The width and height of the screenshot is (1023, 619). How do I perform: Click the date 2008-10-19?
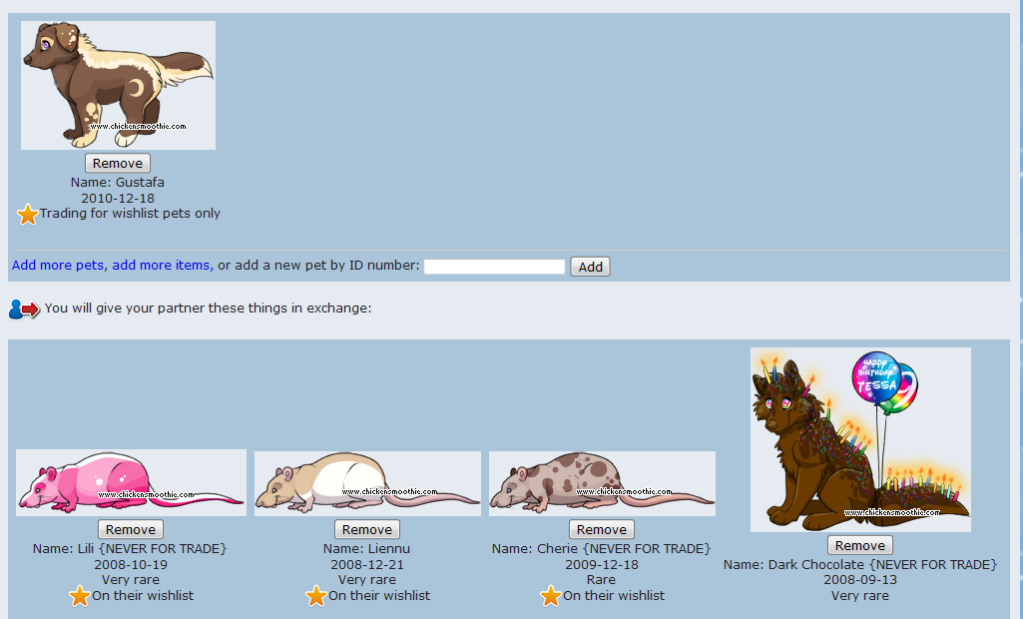130,564
